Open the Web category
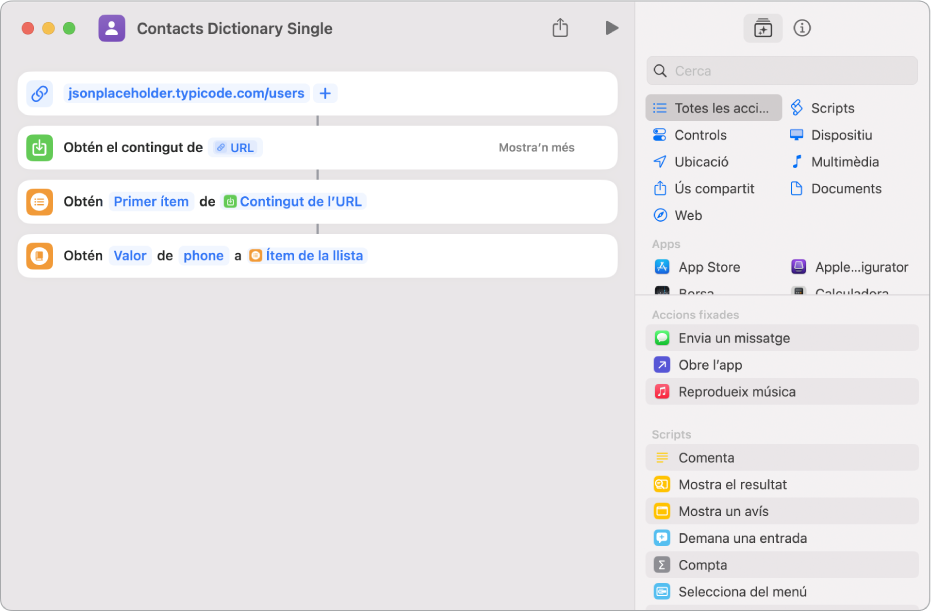Screen dimensions: 931x612 [677, 215]
